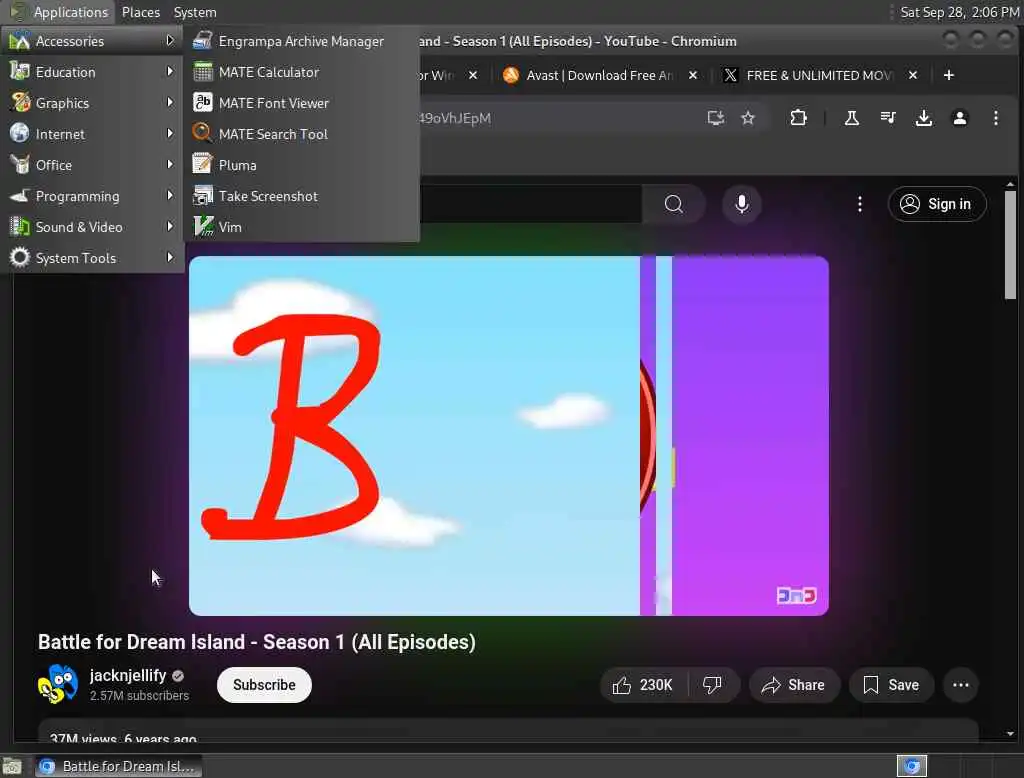The height and width of the screenshot is (778, 1024).
Task: Open the Places menu
Action: (141, 12)
